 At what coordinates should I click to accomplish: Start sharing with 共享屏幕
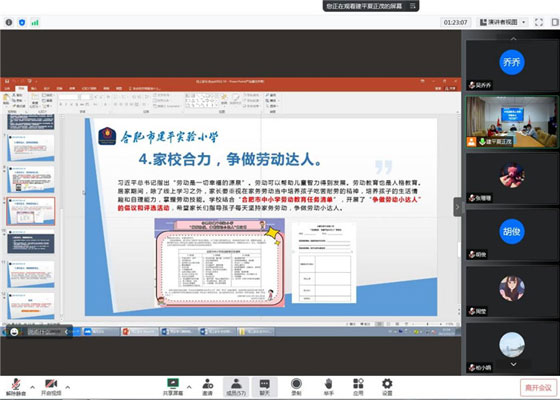[x=173, y=387]
